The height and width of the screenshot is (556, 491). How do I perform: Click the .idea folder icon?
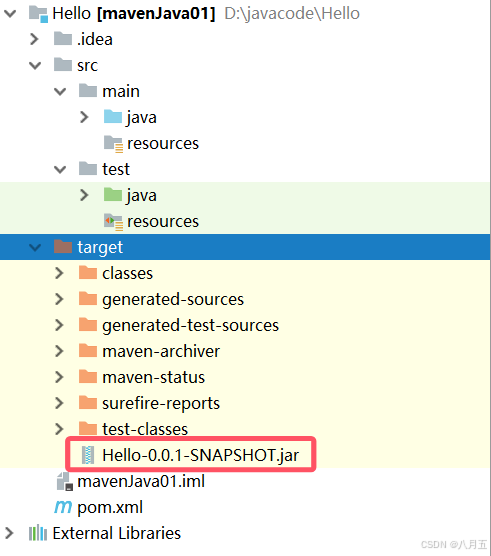point(63,39)
